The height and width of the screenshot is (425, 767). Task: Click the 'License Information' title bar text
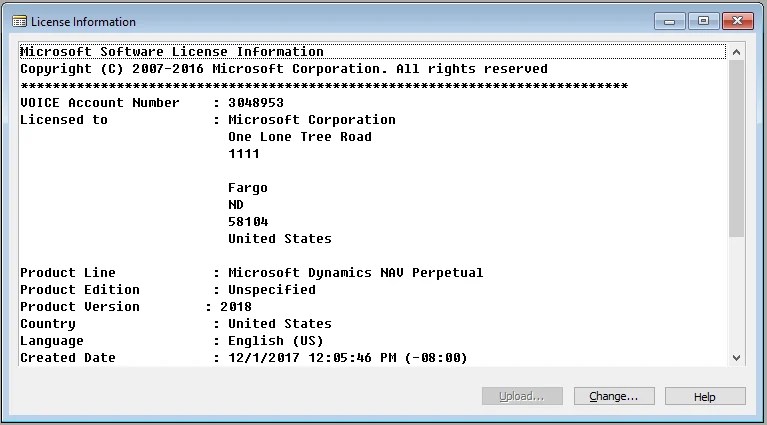click(83, 22)
